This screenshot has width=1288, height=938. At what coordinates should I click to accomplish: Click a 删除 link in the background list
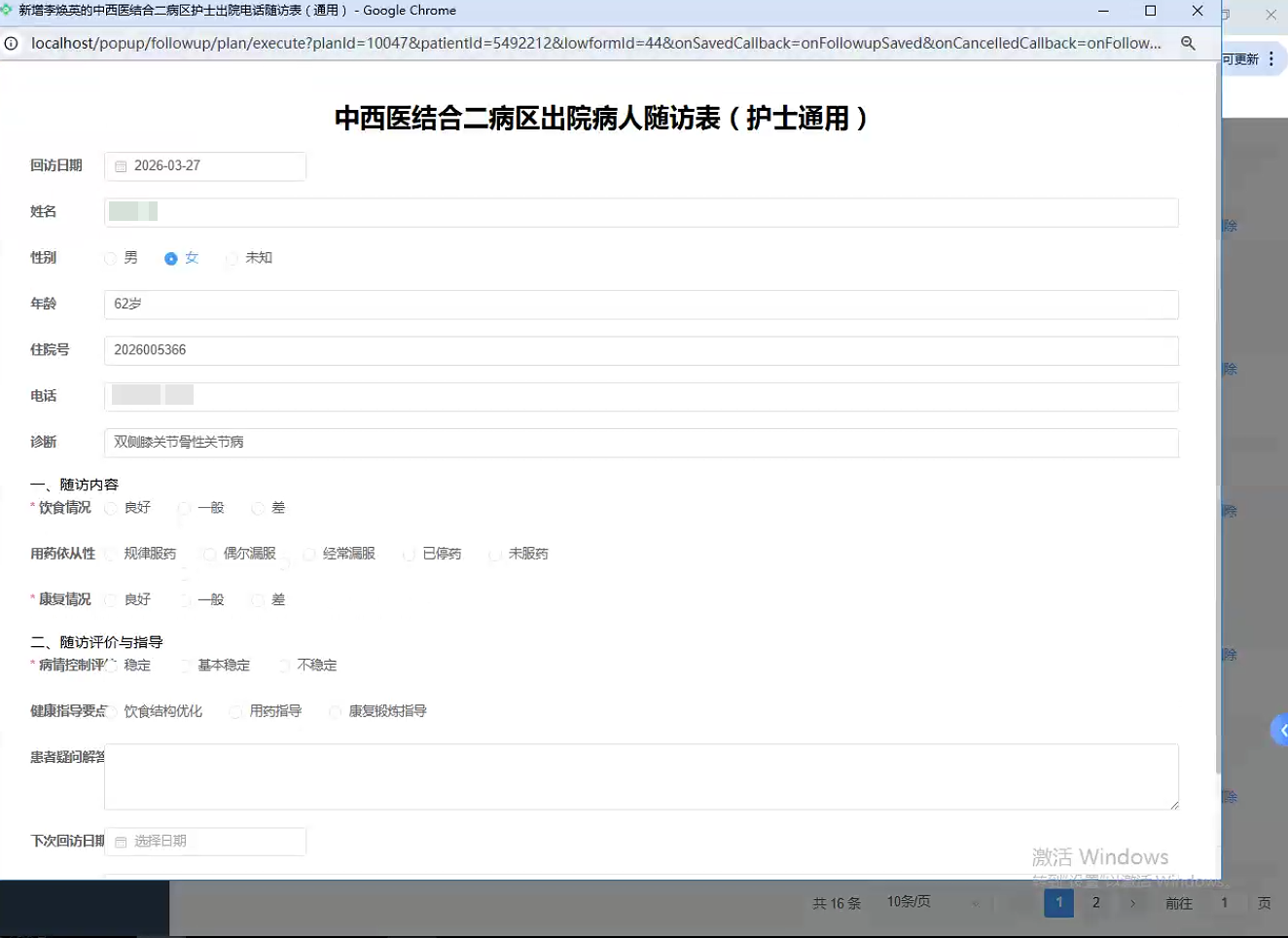click(x=1228, y=225)
